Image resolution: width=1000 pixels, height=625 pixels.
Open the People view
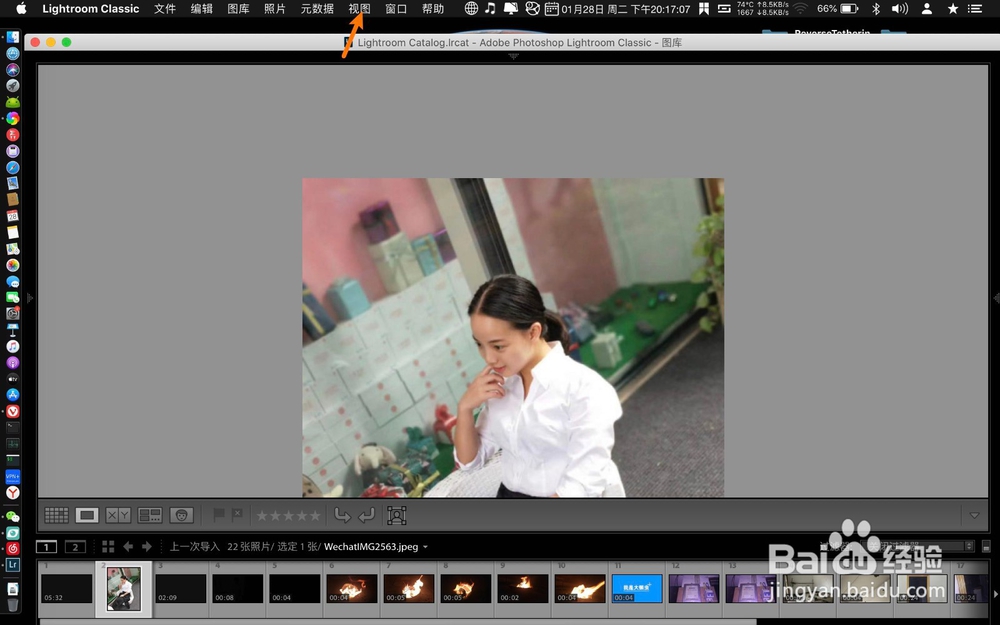click(x=181, y=515)
